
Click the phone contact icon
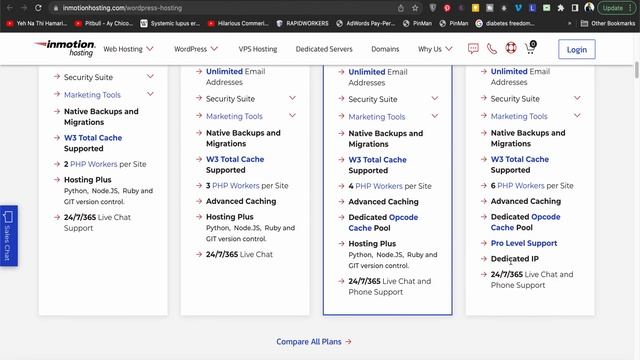[492, 49]
